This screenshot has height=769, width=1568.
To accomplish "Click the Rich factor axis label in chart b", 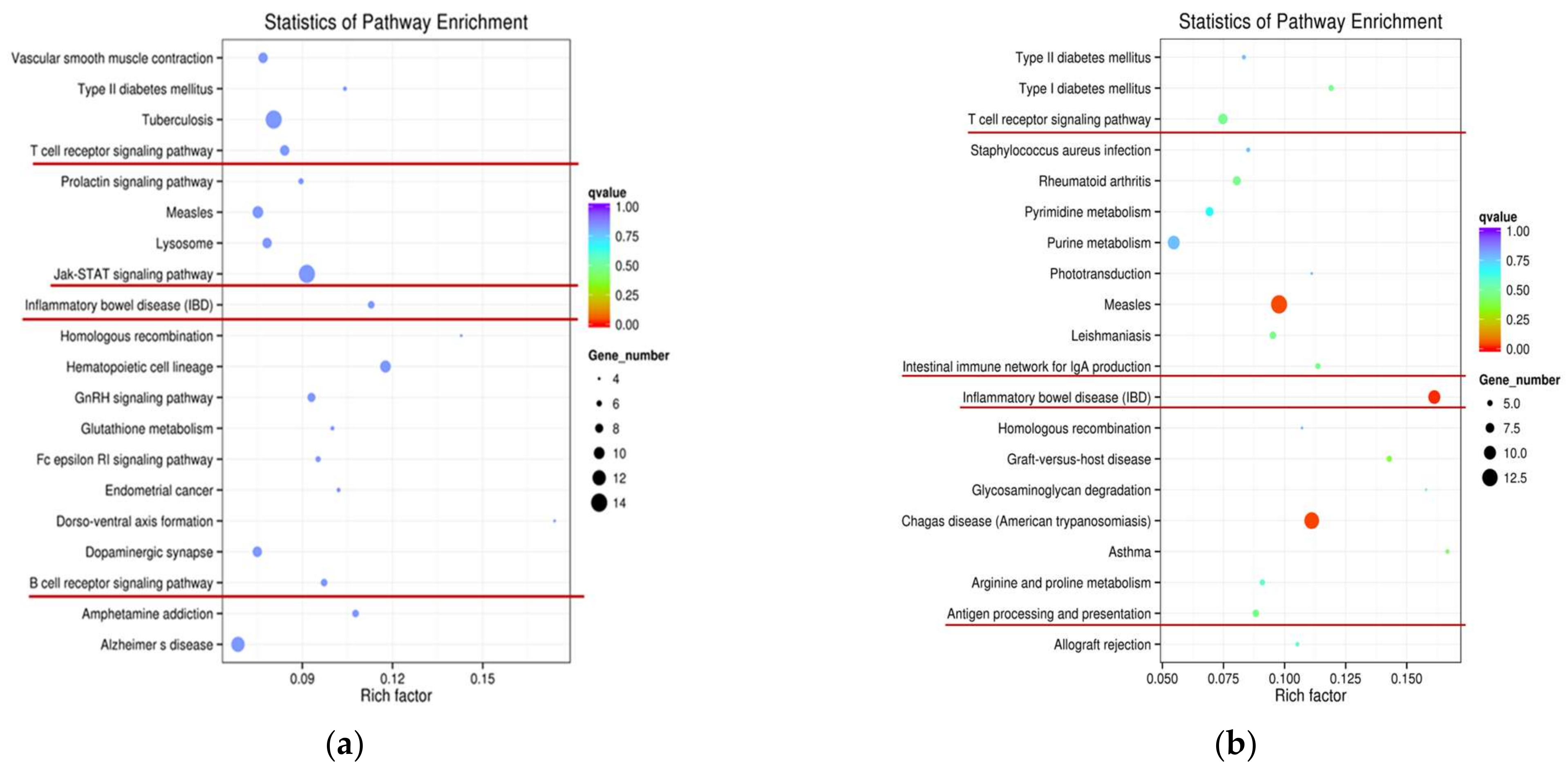I will [1310, 695].
